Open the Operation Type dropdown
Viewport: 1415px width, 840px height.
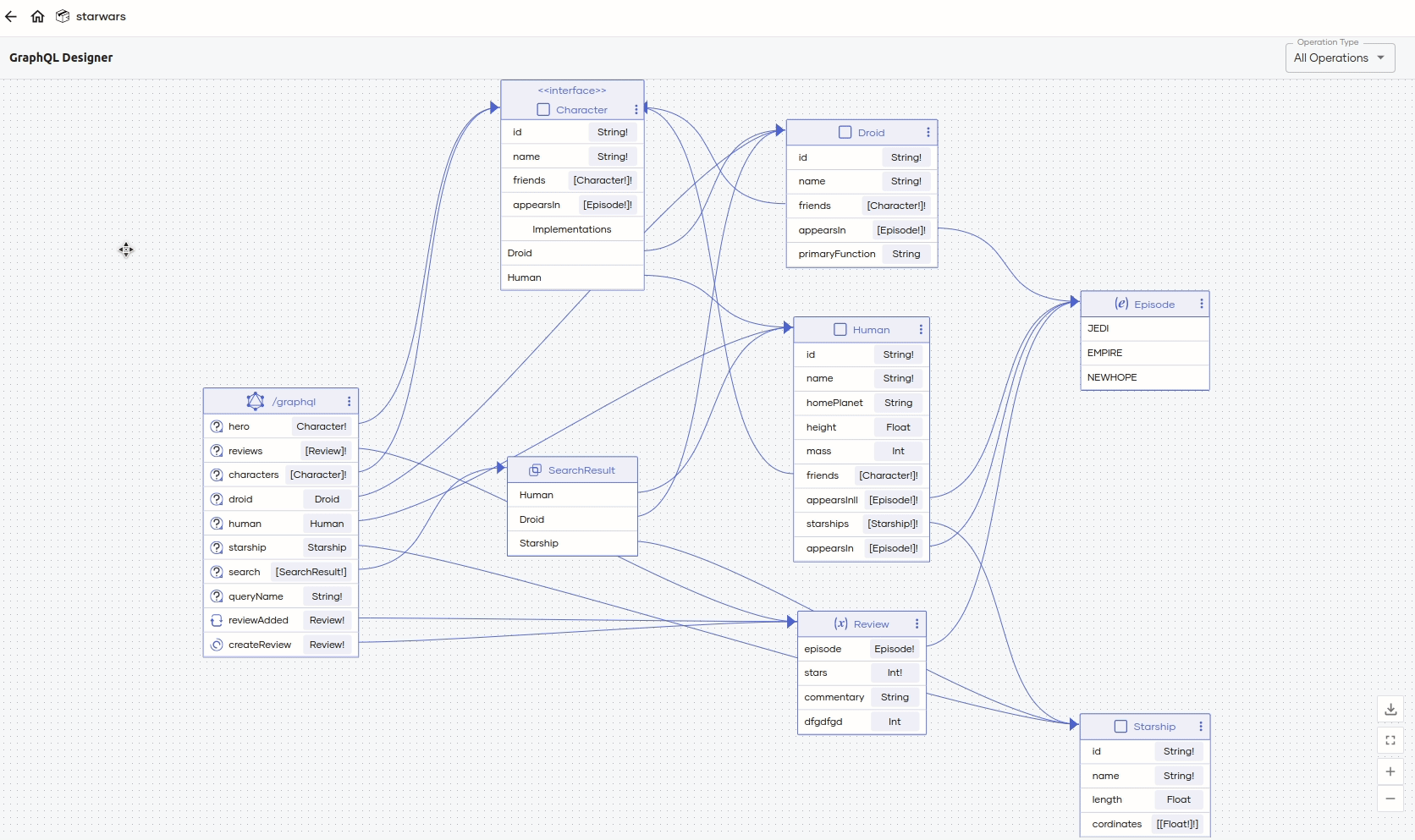(1340, 58)
